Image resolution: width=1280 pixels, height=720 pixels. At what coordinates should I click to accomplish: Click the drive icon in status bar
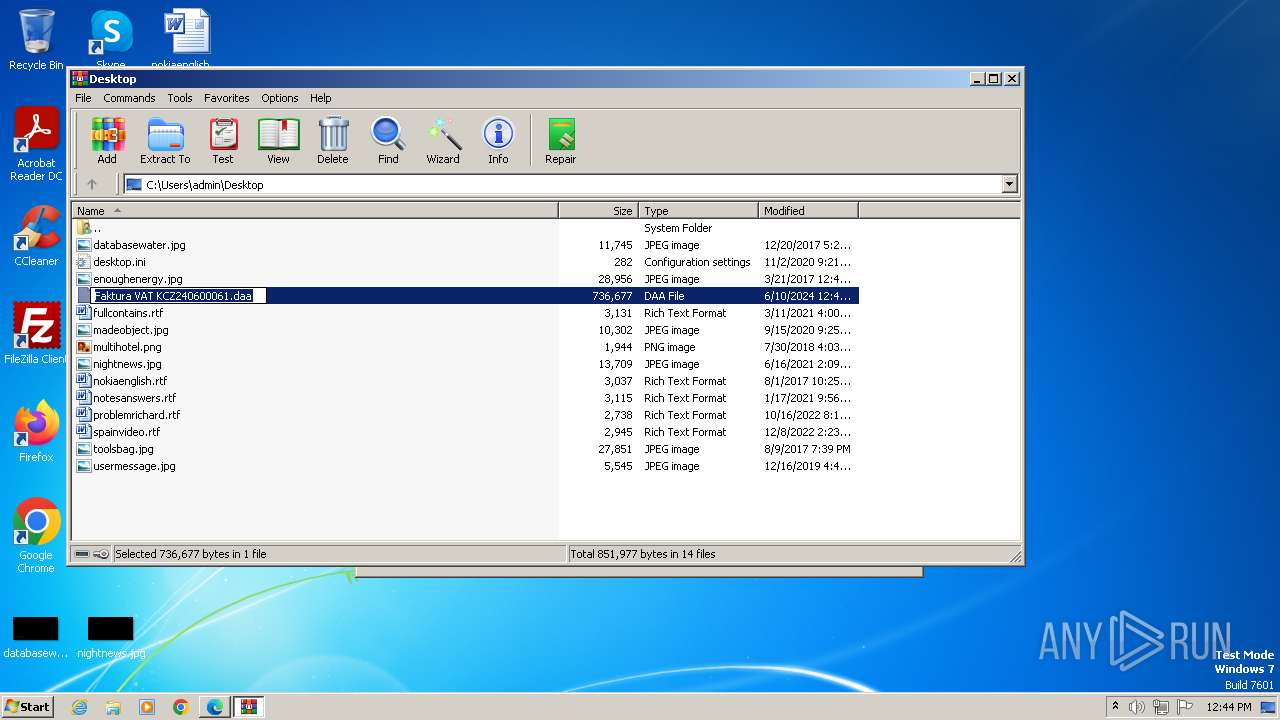[x=82, y=554]
